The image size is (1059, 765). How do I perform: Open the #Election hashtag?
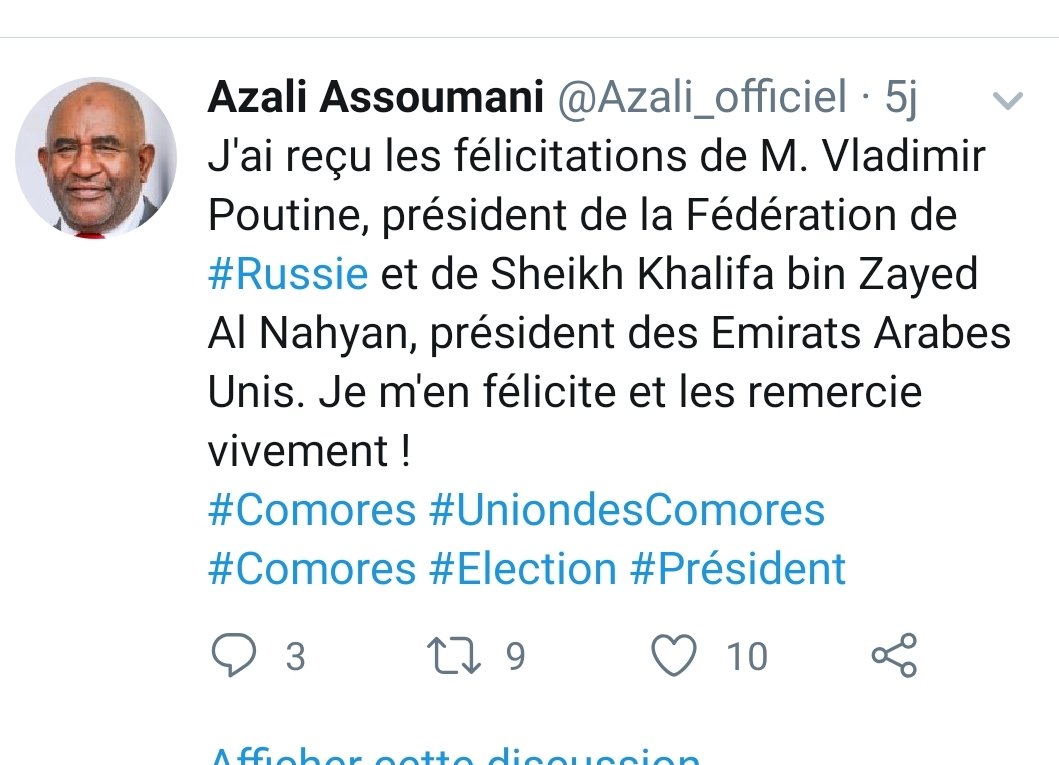[x=523, y=569]
